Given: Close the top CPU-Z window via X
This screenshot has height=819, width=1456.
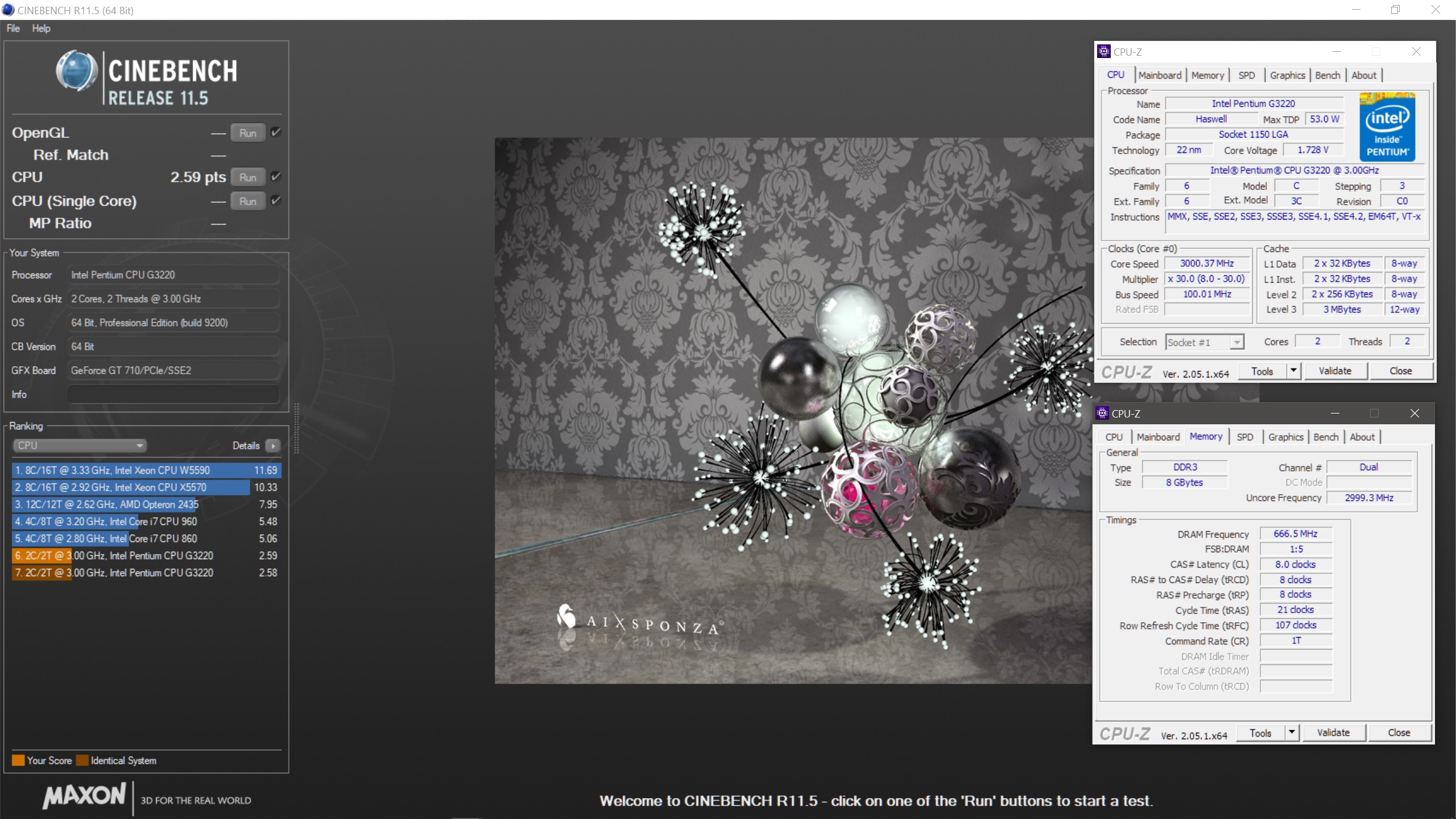Looking at the screenshot, I should click(x=1416, y=52).
